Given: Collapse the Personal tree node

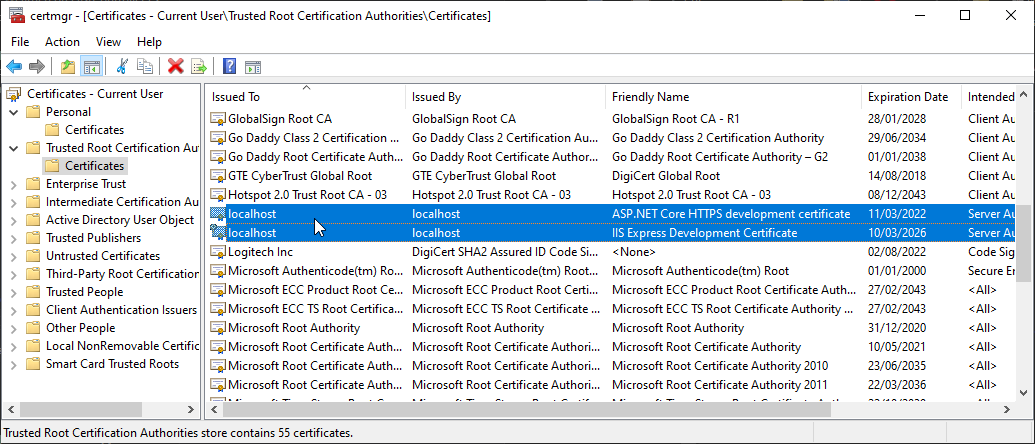Looking at the screenshot, I should pyautogui.click(x=14, y=112).
